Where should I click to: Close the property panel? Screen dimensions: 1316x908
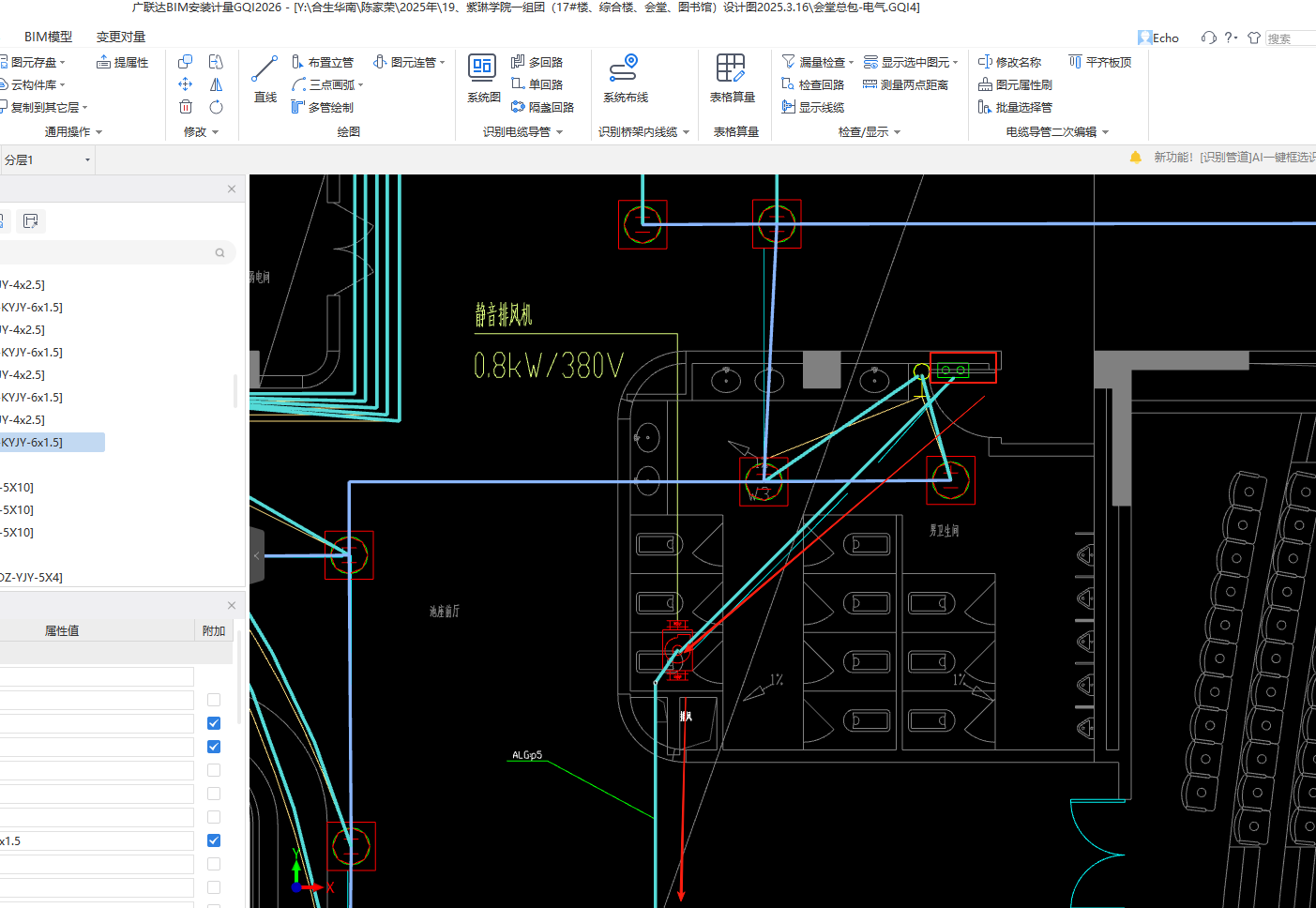(x=232, y=605)
